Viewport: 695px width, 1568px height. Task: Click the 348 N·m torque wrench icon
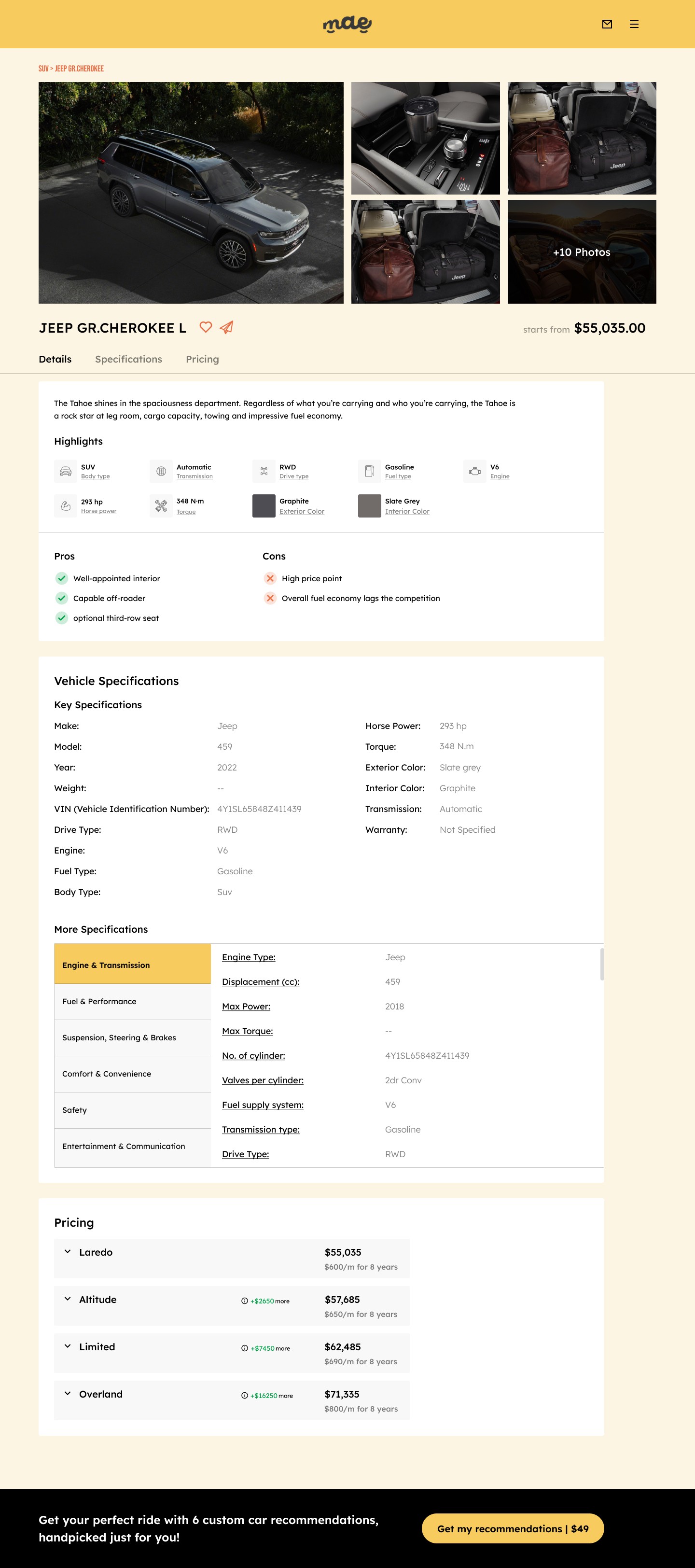click(x=161, y=506)
